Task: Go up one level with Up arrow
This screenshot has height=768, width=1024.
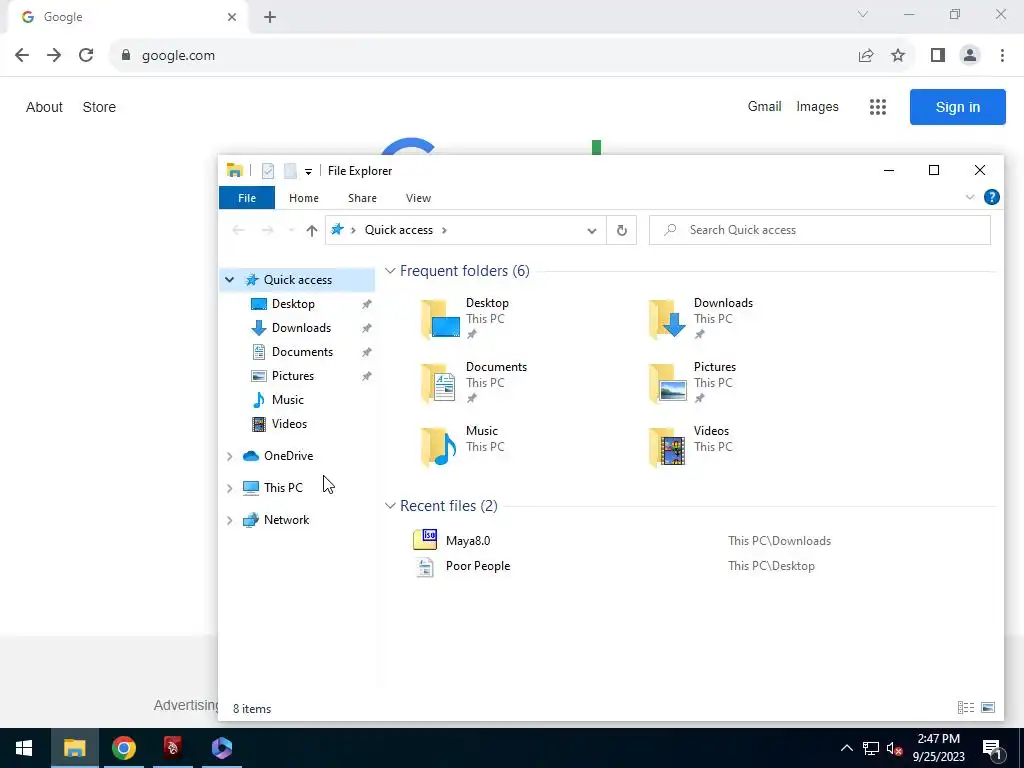Action: [312, 230]
